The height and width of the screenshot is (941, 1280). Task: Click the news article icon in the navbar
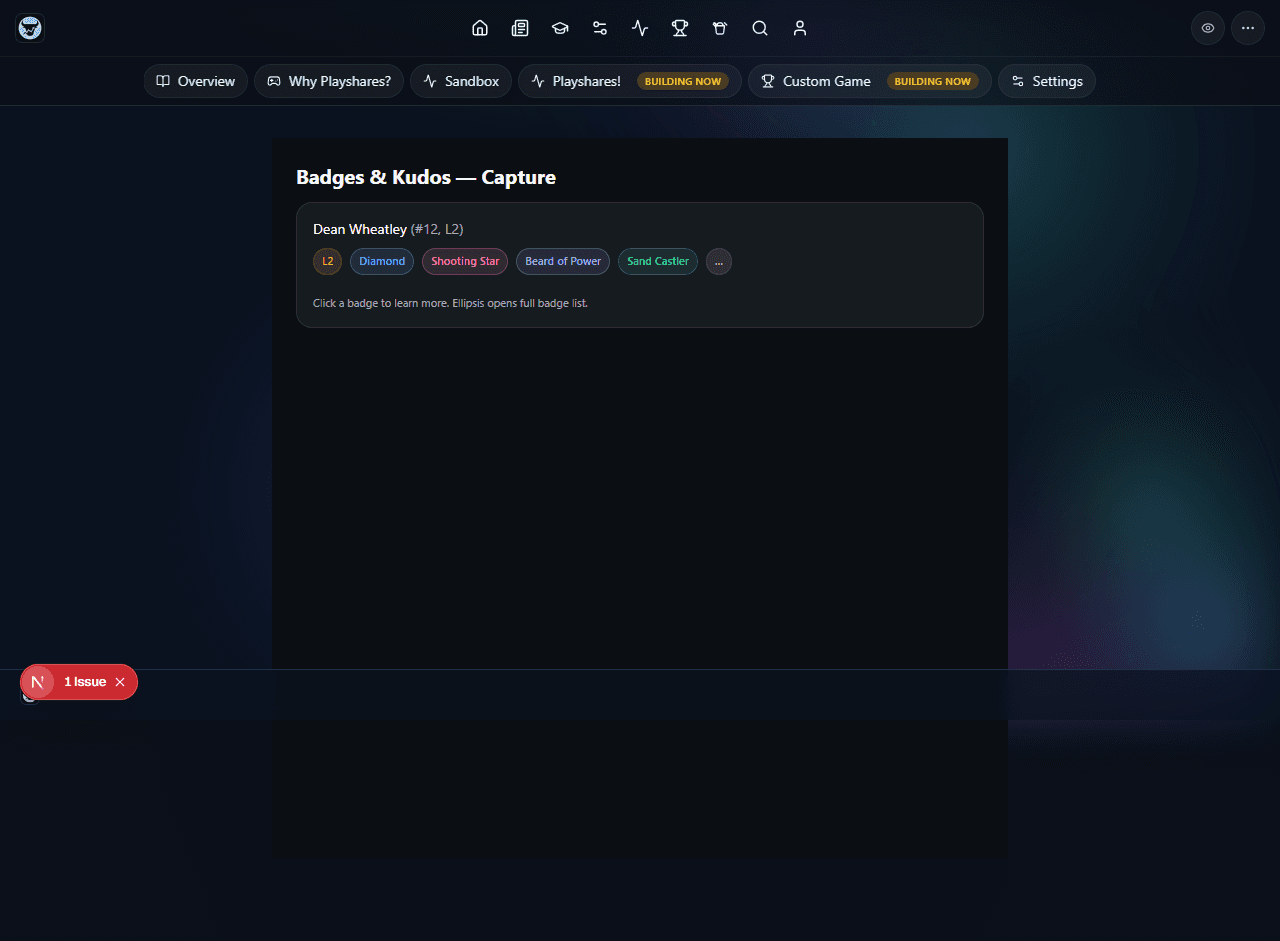tap(520, 28)
